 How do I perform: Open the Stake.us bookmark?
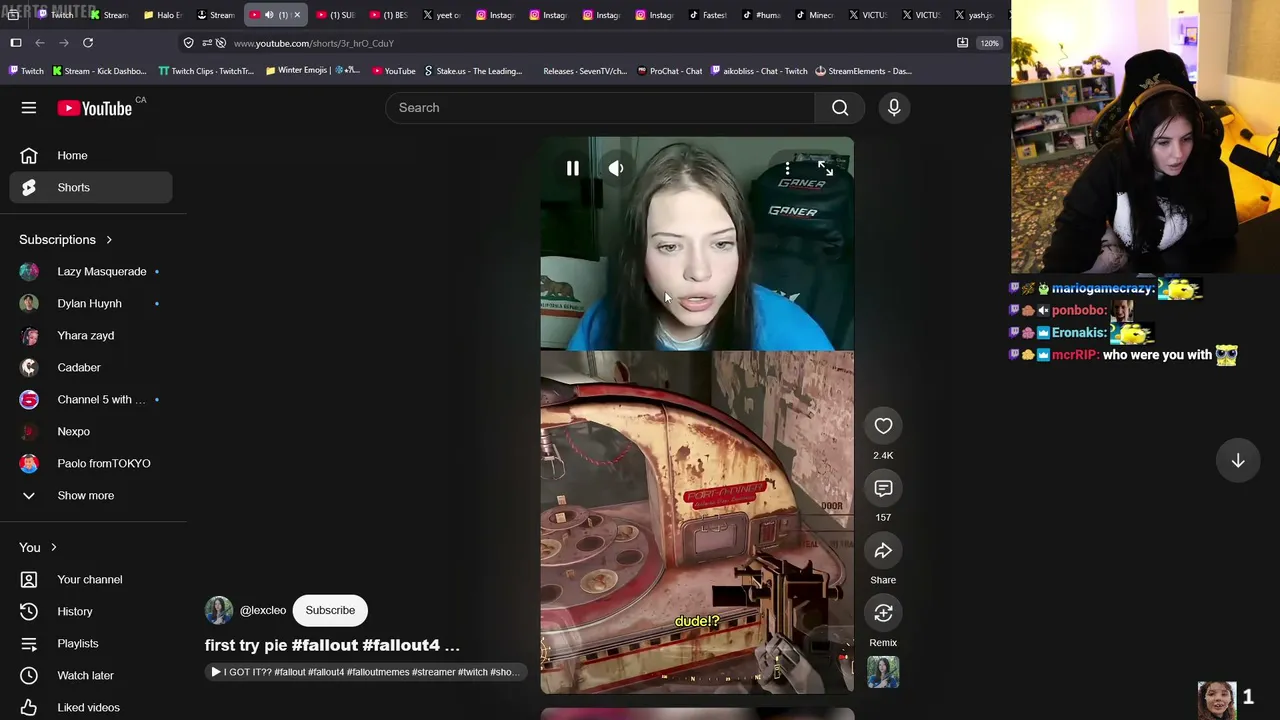(x=473, y=71)
